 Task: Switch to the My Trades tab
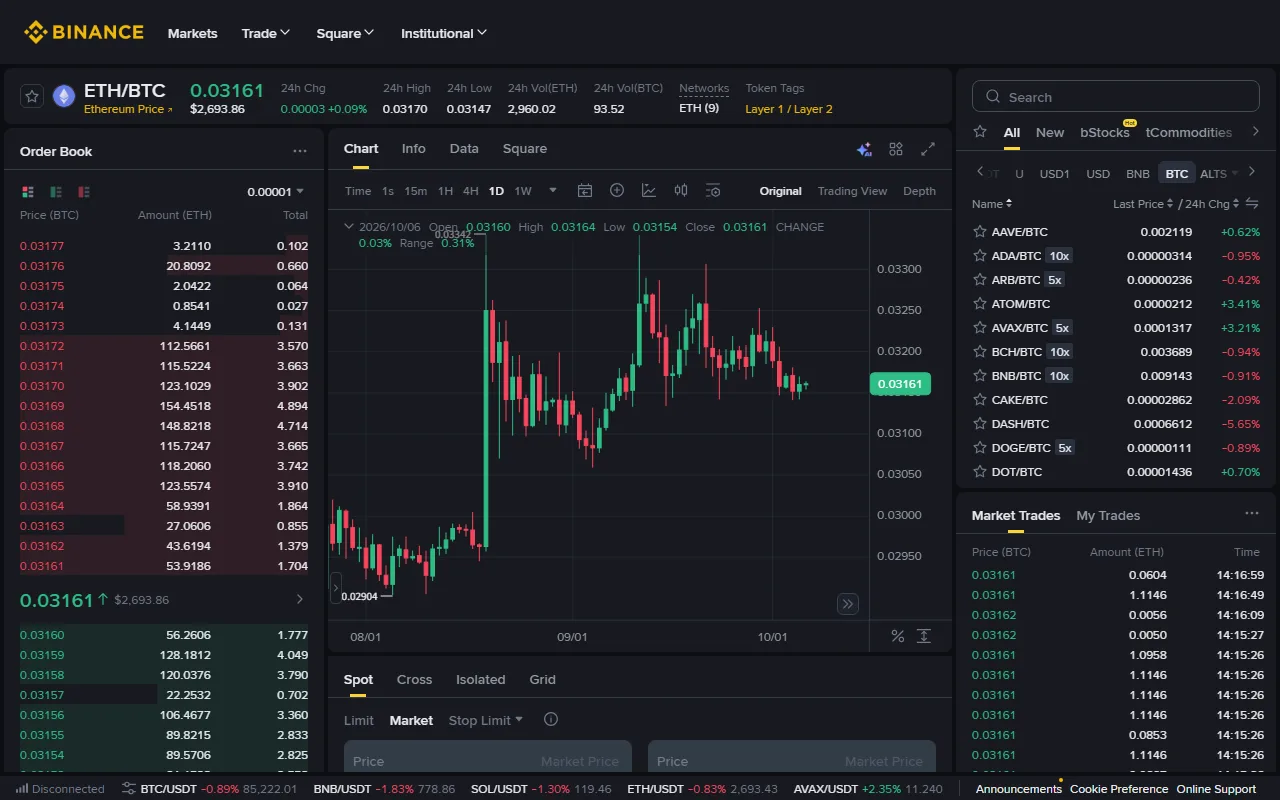pos(1108,515)
